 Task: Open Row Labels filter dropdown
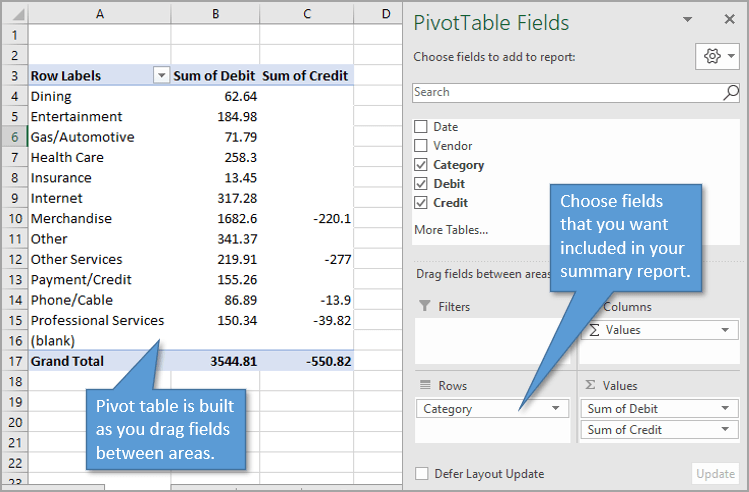pos(160,76)
